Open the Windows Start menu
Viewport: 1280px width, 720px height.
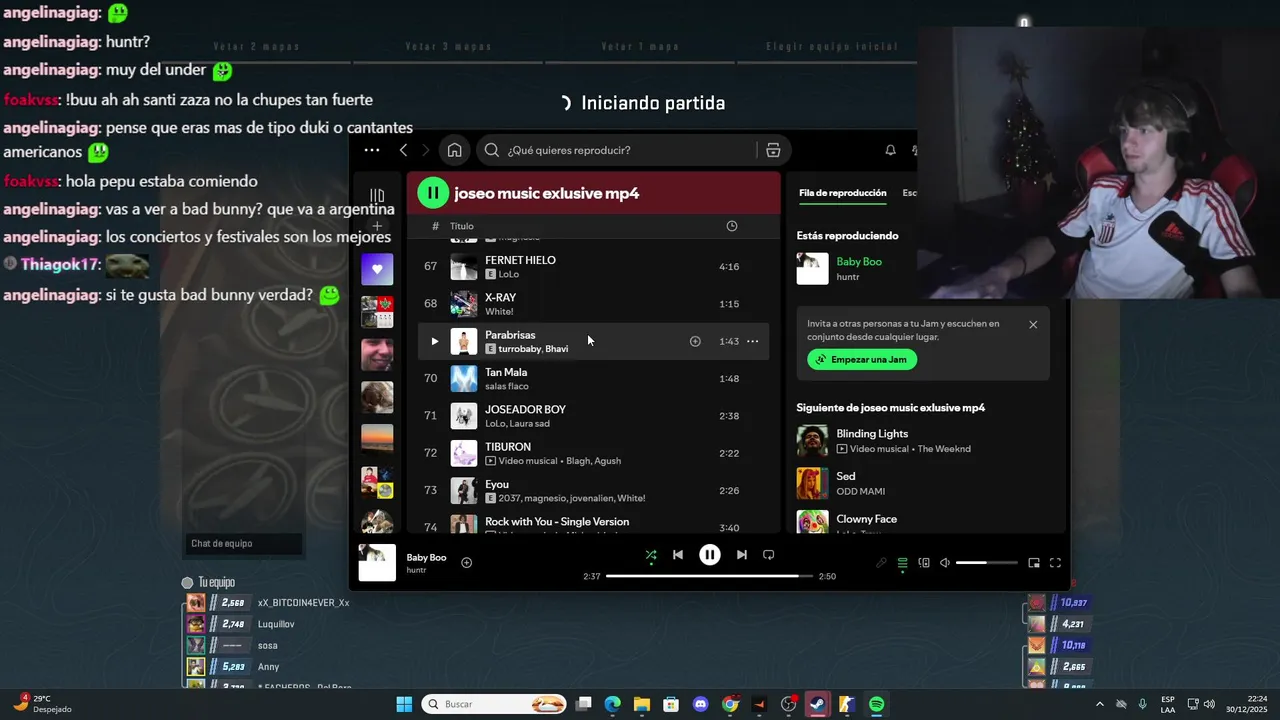coord(404,704)
